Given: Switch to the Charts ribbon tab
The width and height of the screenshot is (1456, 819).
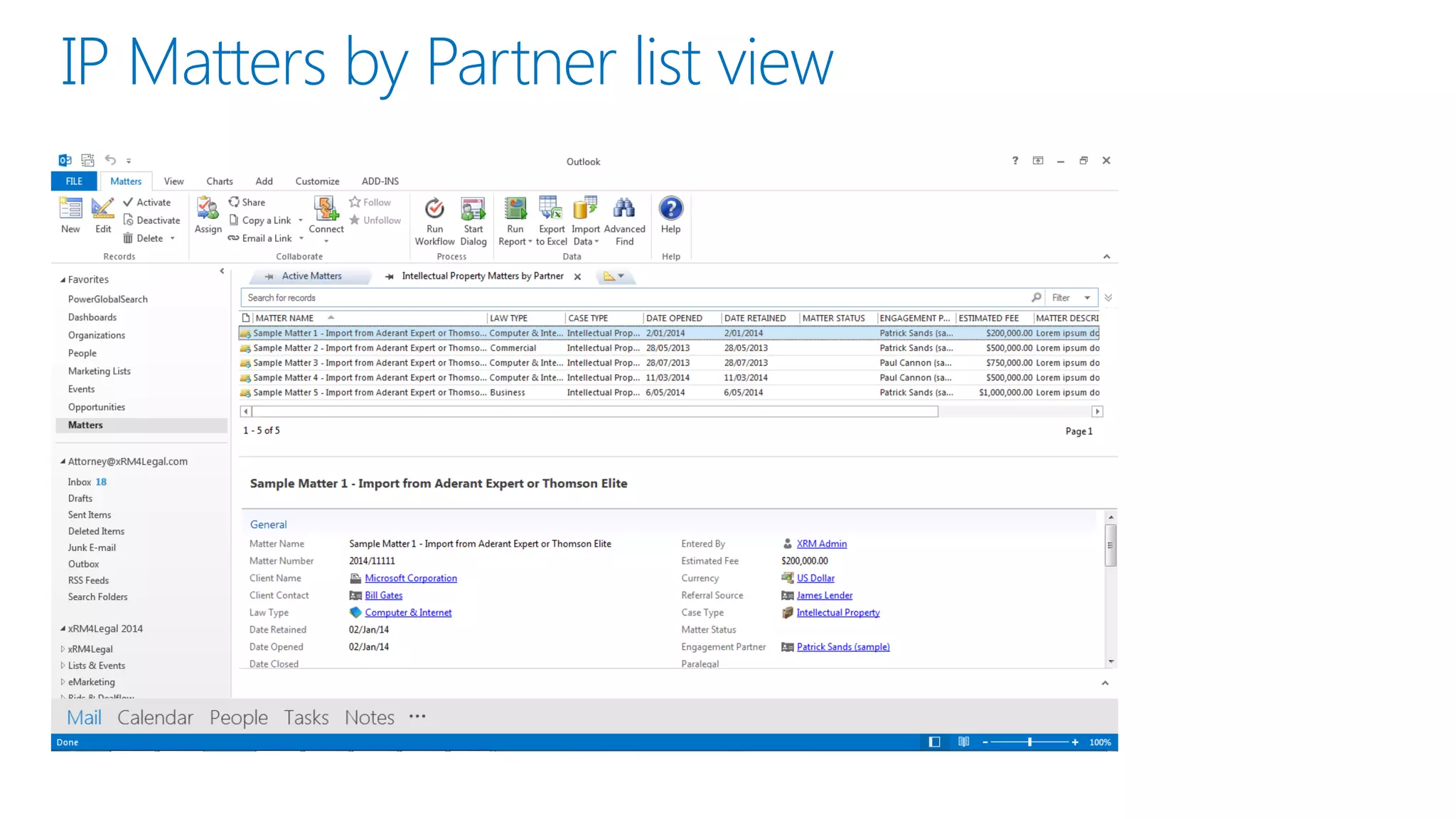Looking at the screenshot, I should point(220,181).
